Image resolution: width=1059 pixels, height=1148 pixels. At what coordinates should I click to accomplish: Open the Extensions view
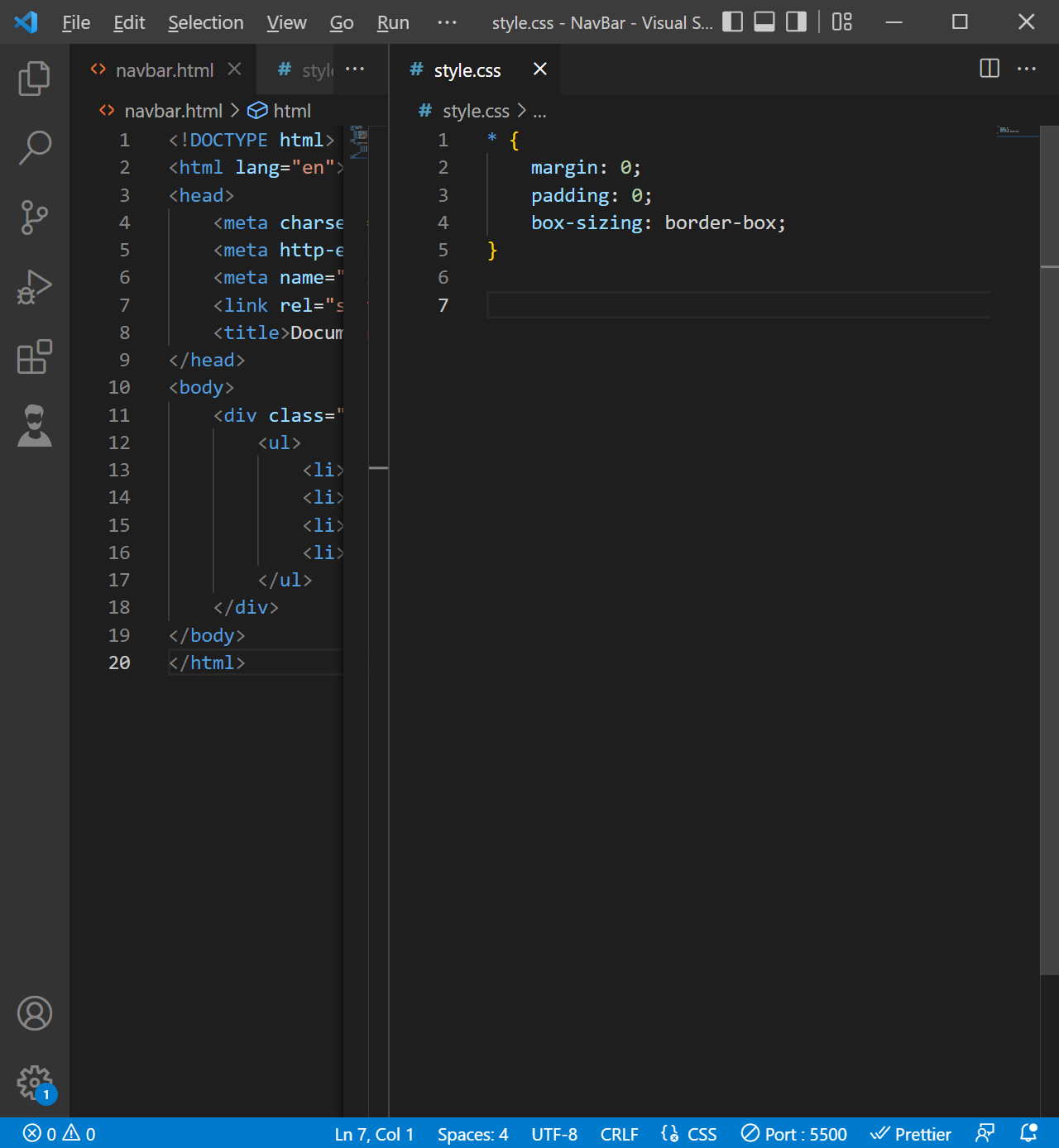pyautogui.click(x=34, y=356)
